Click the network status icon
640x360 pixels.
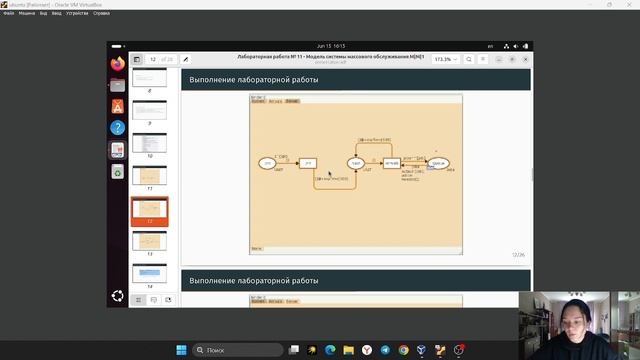coord(507,46)
